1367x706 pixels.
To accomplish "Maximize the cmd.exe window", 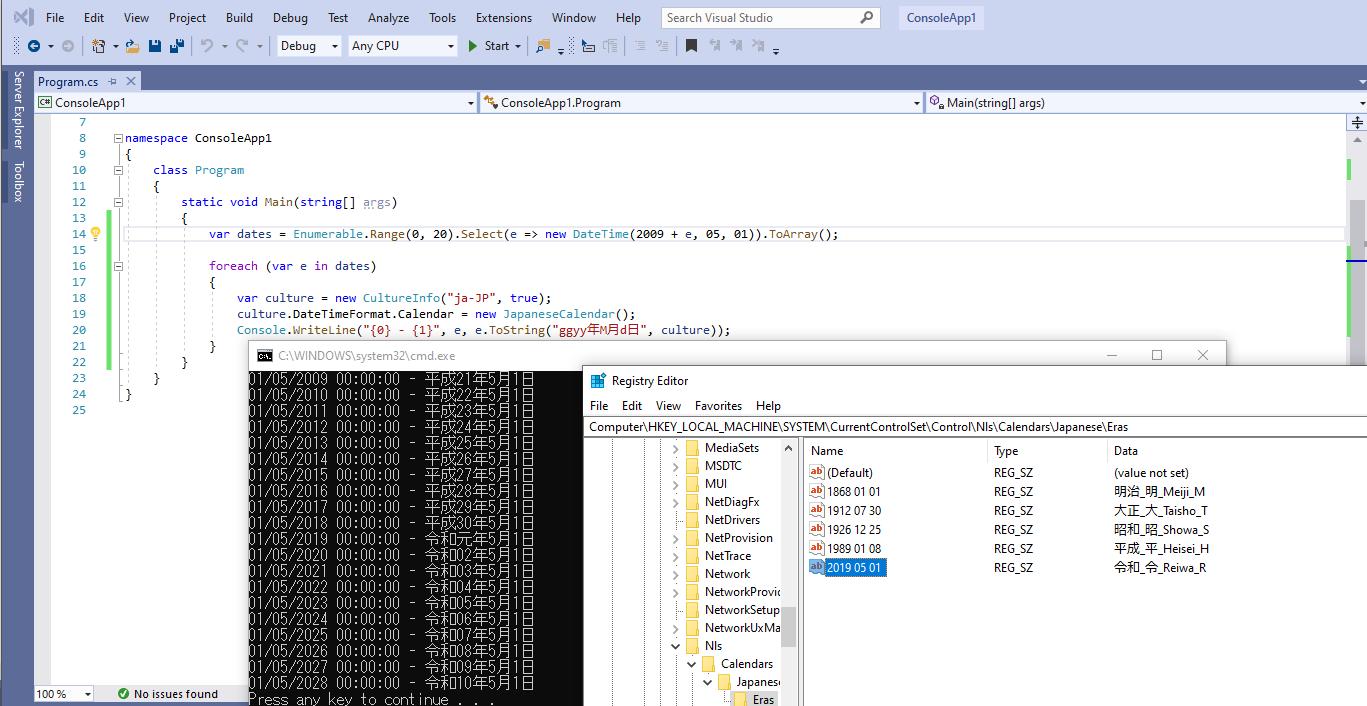I will pos(1157,355).
